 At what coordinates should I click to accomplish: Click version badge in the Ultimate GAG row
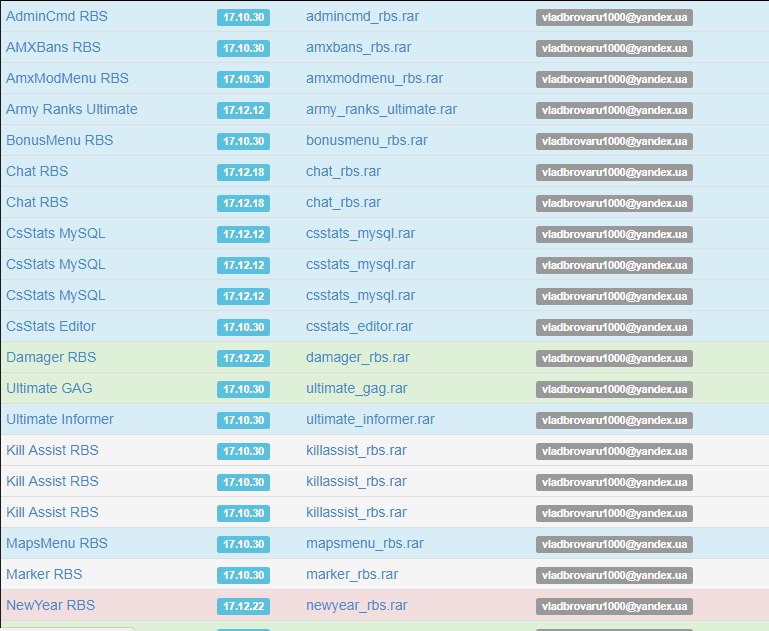[x=243, y=389]
